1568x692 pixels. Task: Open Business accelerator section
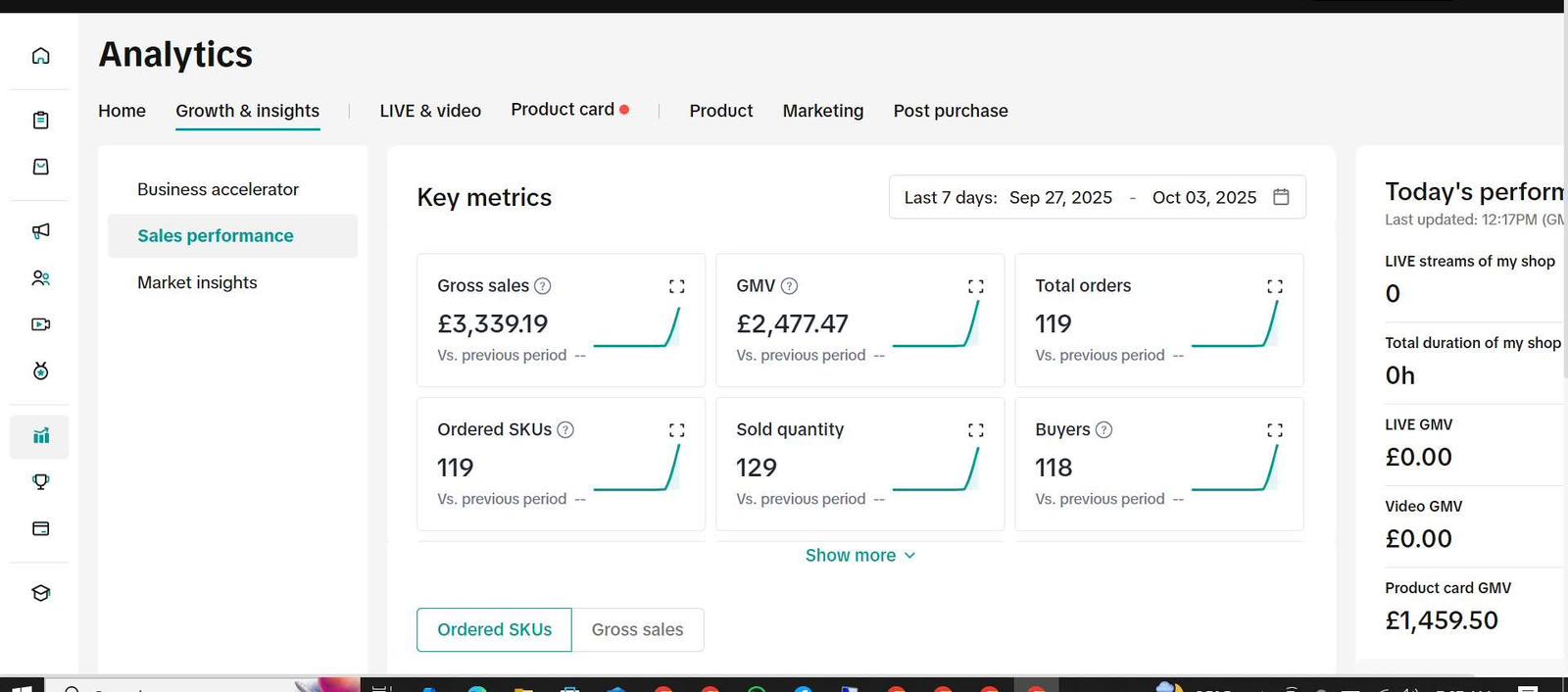coord(218,189)
